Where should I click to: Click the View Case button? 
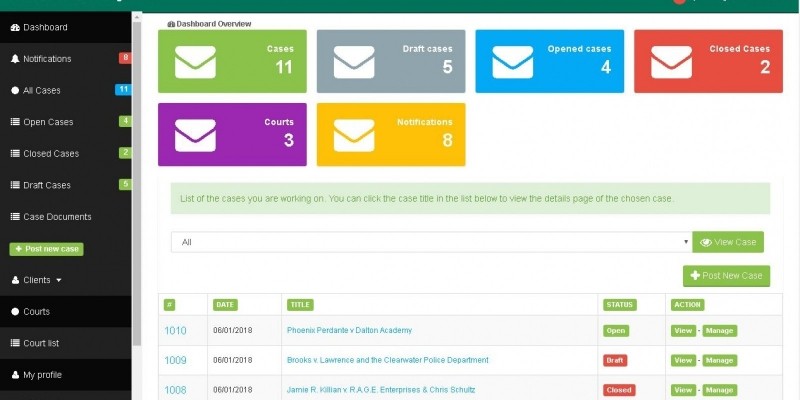728,242
